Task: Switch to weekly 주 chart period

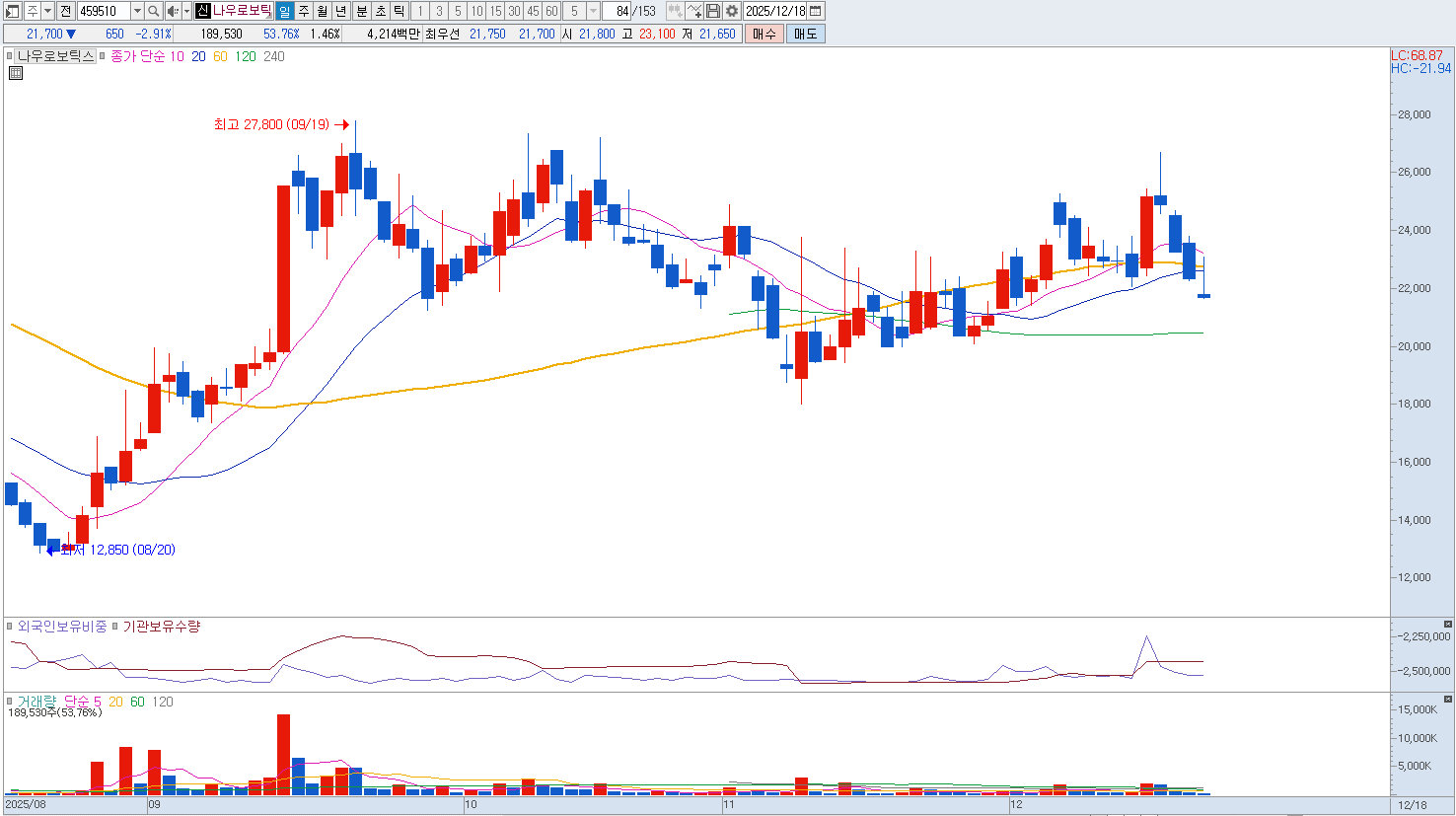Action: click(304, 11)
